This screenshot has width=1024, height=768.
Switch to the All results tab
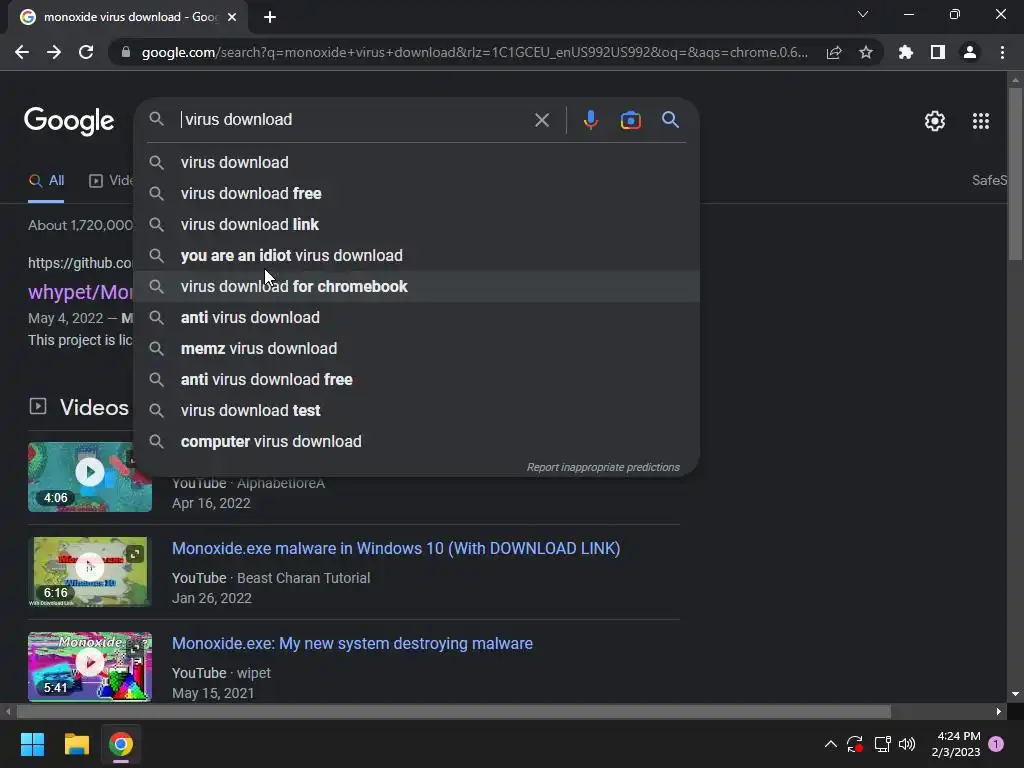(46, 181)
